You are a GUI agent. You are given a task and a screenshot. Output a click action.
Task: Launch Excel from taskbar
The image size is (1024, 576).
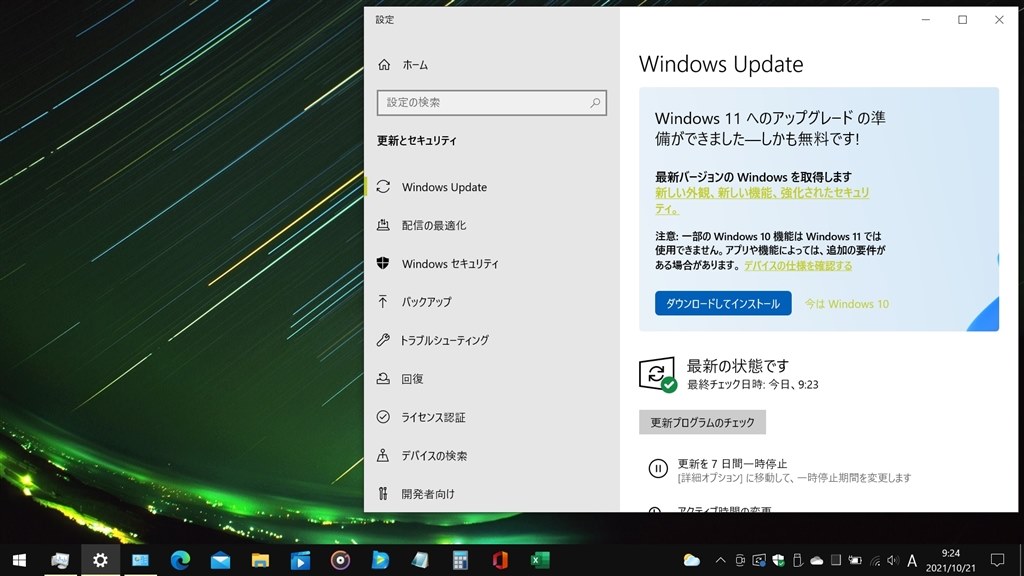coord(540,560)
